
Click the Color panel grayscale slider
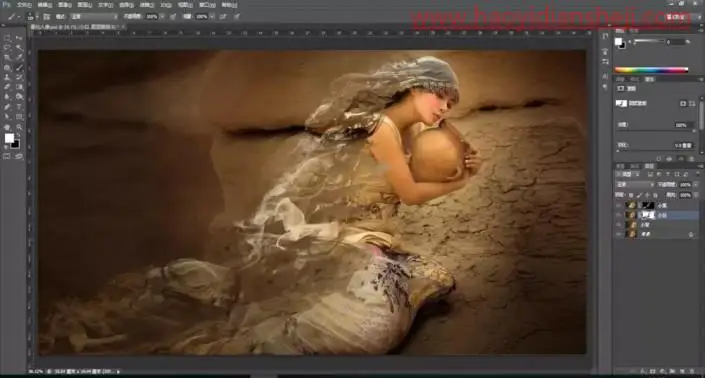(x=649, y=41)
